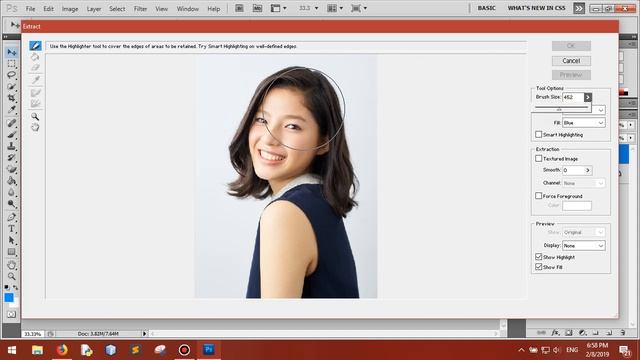Open File Explorer from taskbar

point(37,350)
